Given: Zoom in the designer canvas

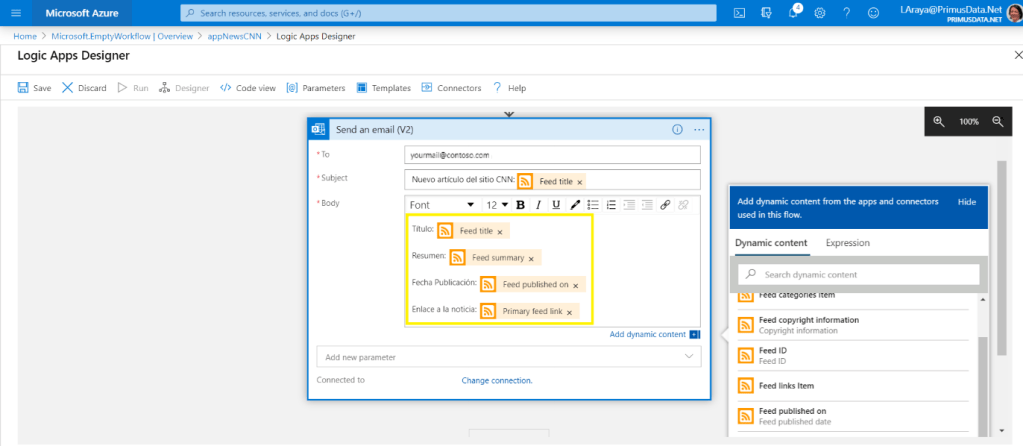Looking at the screenshot, I should point(939,121).
